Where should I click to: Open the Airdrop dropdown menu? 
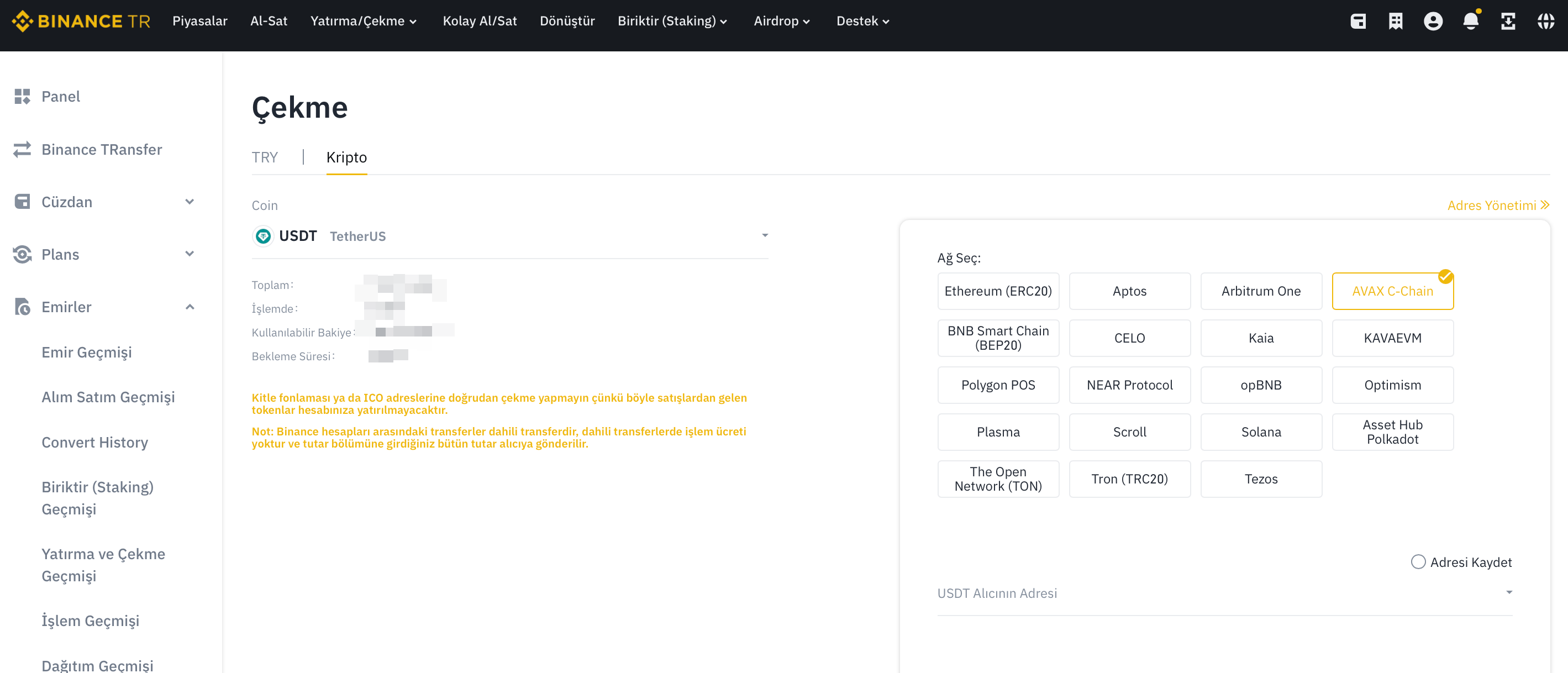[782, 22]
